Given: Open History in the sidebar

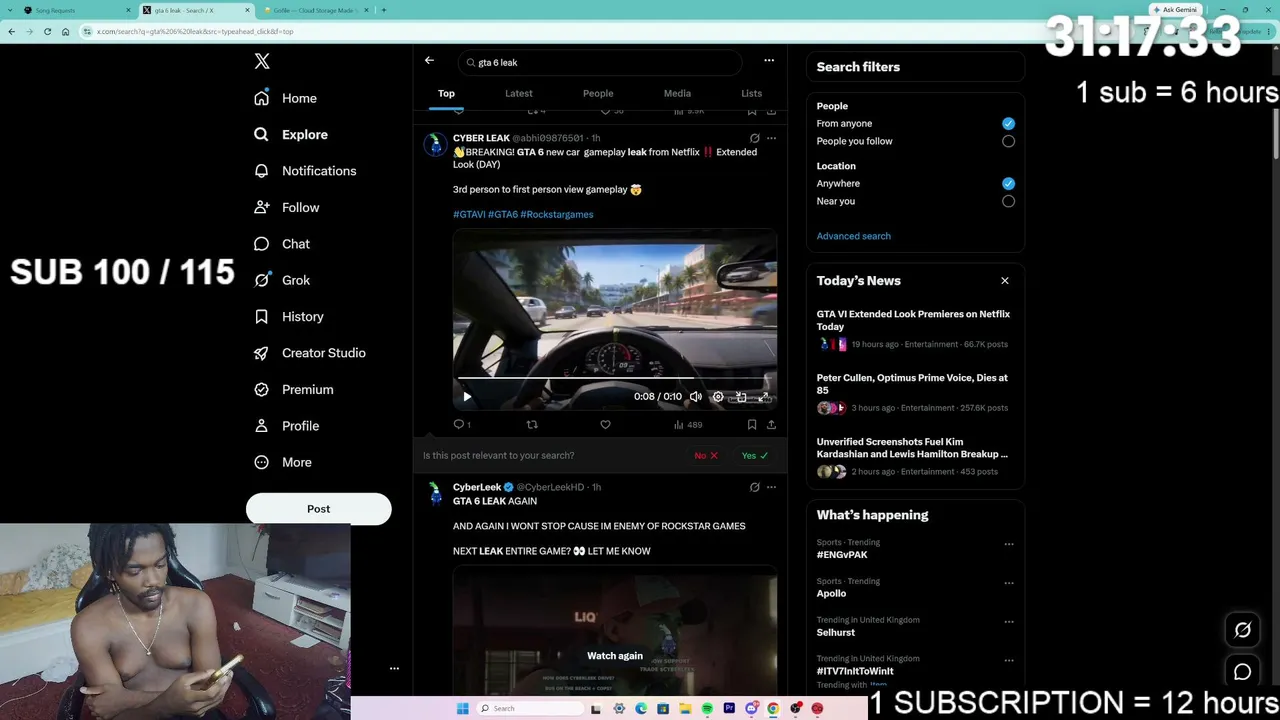Looking at the screenshot, I should click(289, 316).
